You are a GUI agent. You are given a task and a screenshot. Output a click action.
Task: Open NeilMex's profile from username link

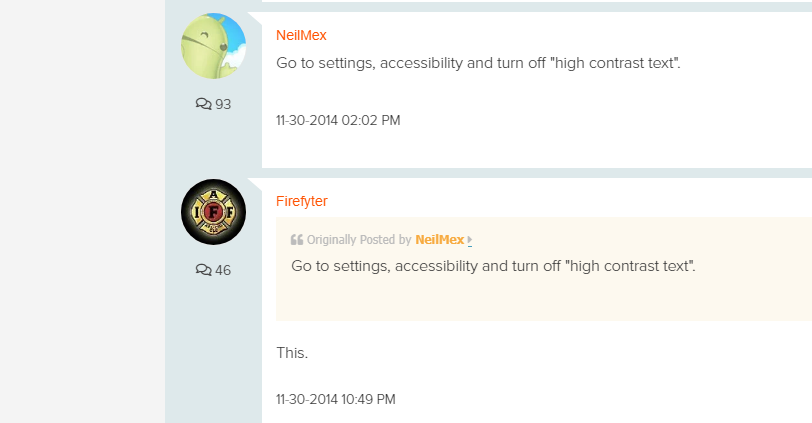301,35
